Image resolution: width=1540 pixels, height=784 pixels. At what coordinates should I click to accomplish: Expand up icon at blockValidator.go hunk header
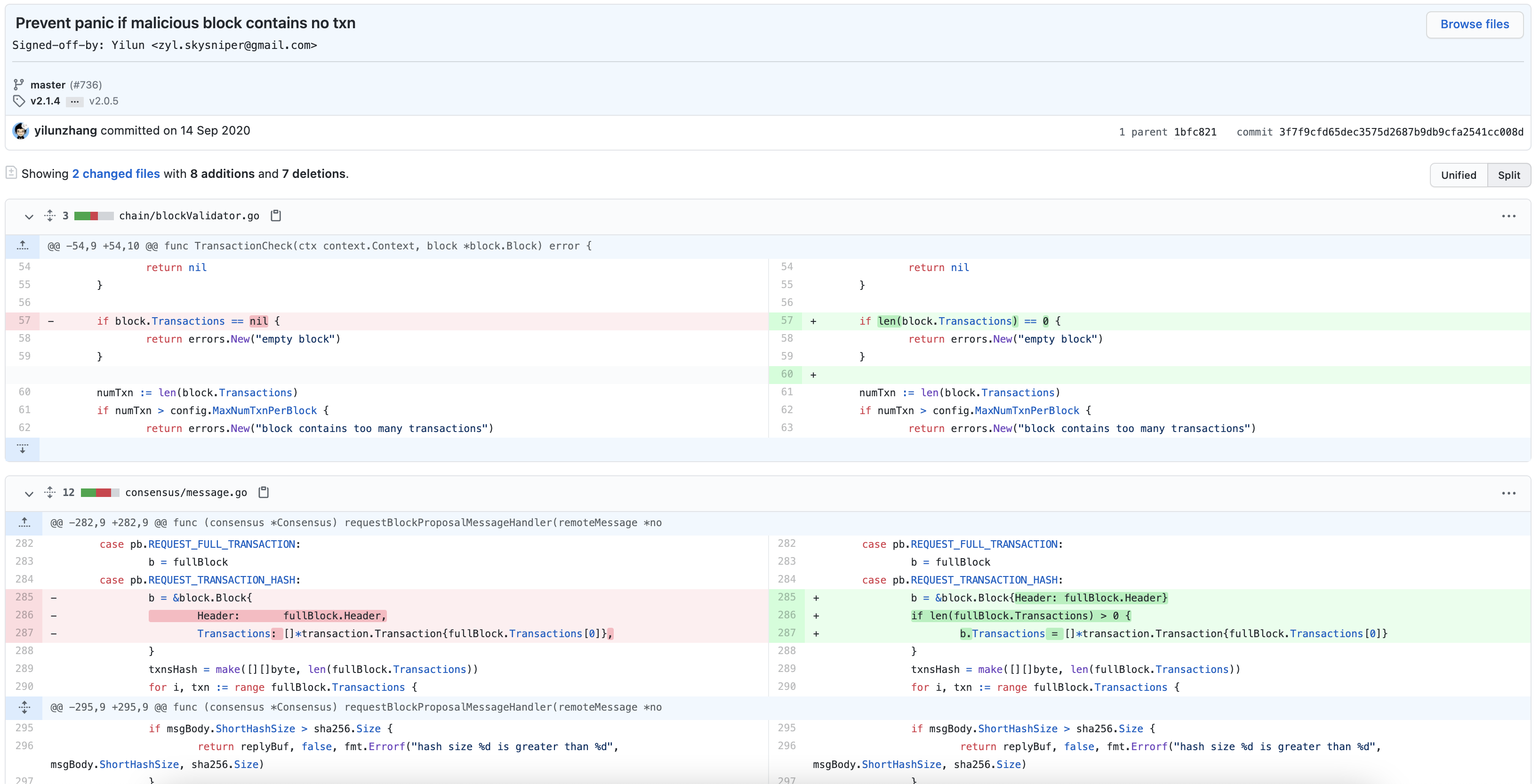23,246
